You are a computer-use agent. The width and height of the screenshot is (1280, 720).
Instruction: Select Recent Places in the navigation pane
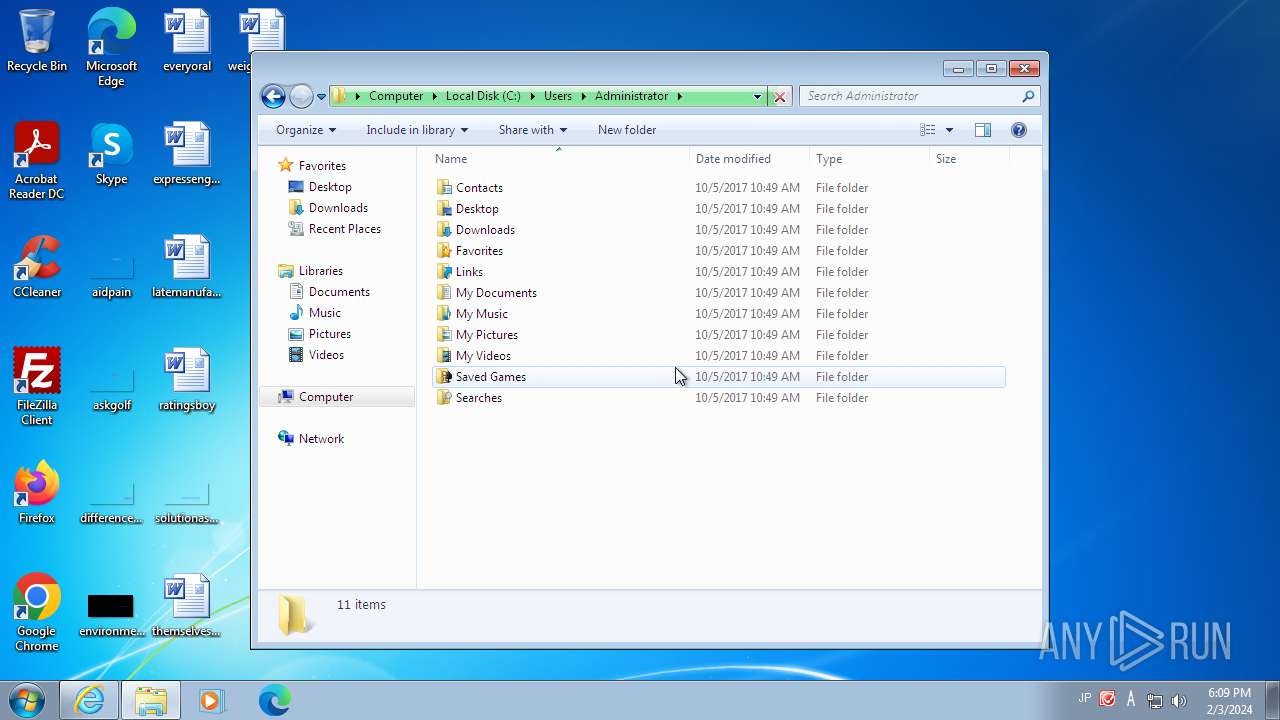pyautogui.click(x=345, y=229)
